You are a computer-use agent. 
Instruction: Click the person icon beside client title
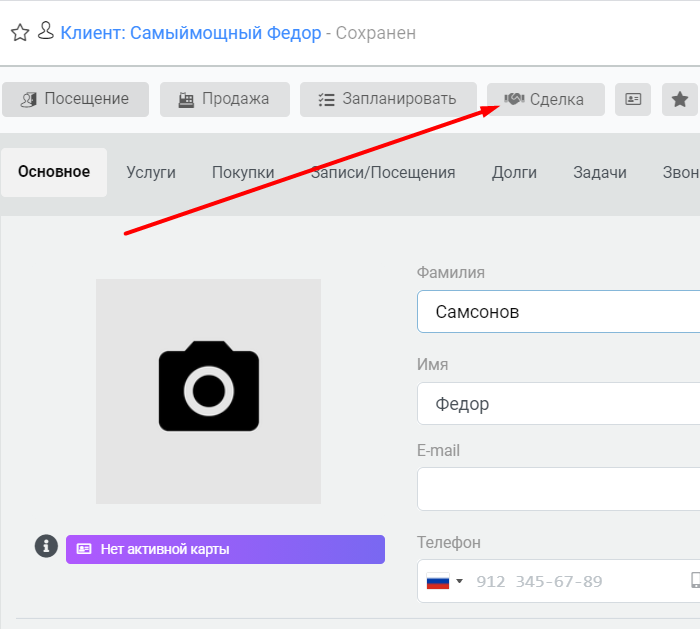point(46,31)
